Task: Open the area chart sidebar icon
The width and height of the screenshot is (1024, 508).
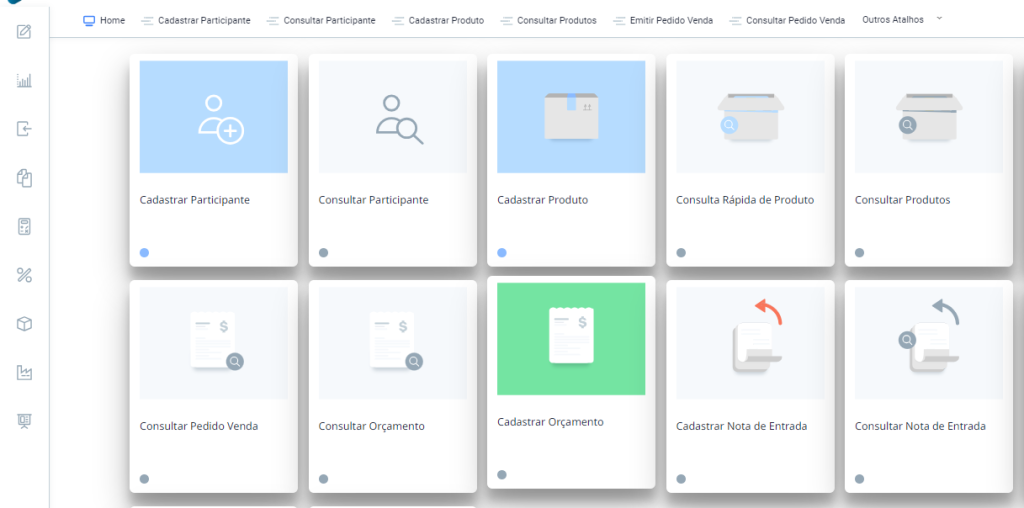Action: 25,373
